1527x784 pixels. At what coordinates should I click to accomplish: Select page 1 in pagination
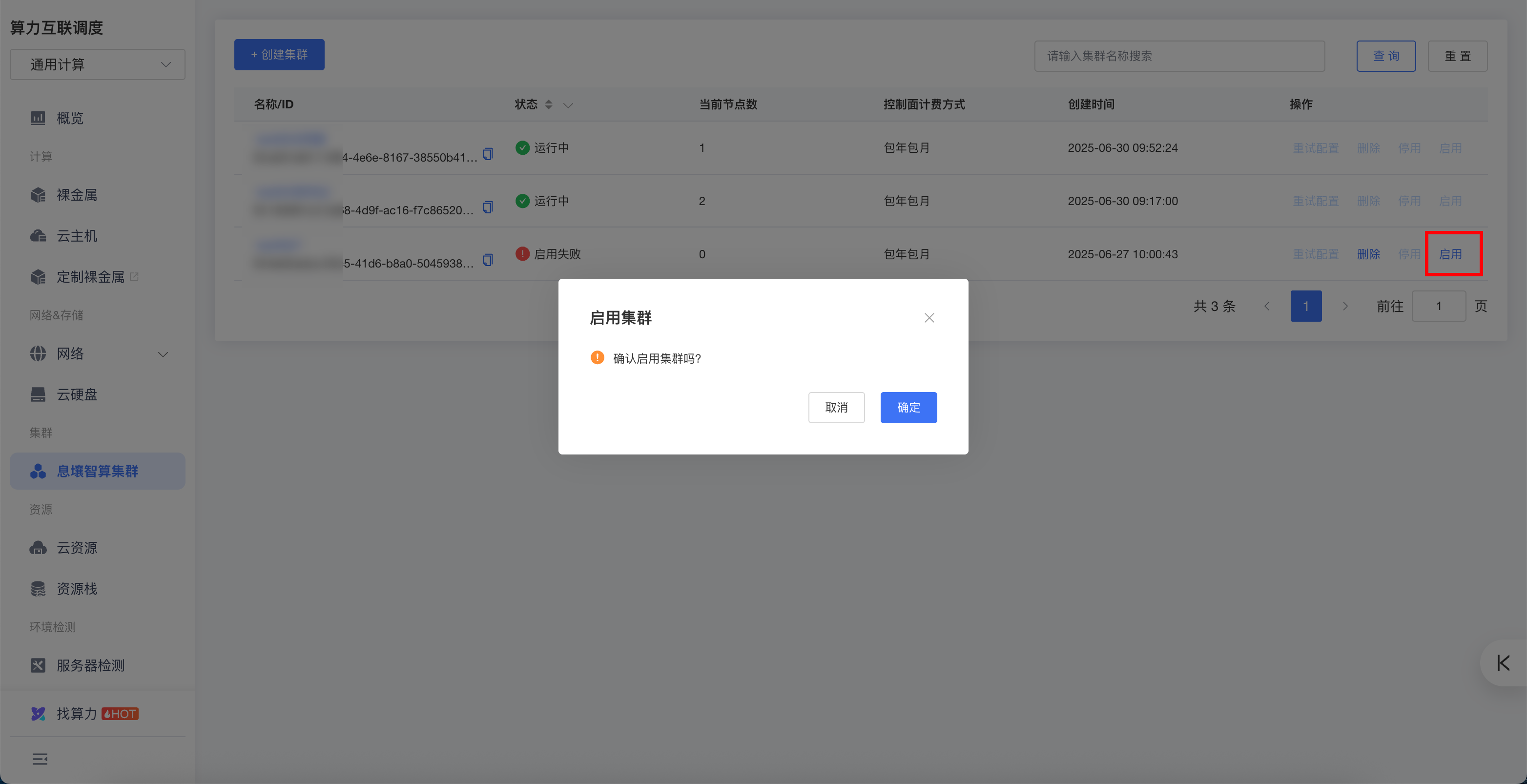[x=1306, y=306]
